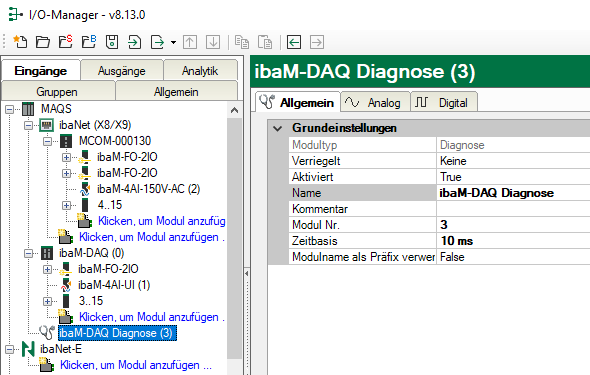Click the import arrow-into-page icon
Image resolution: width=590 pixels, height=375 pixels.
134,42
